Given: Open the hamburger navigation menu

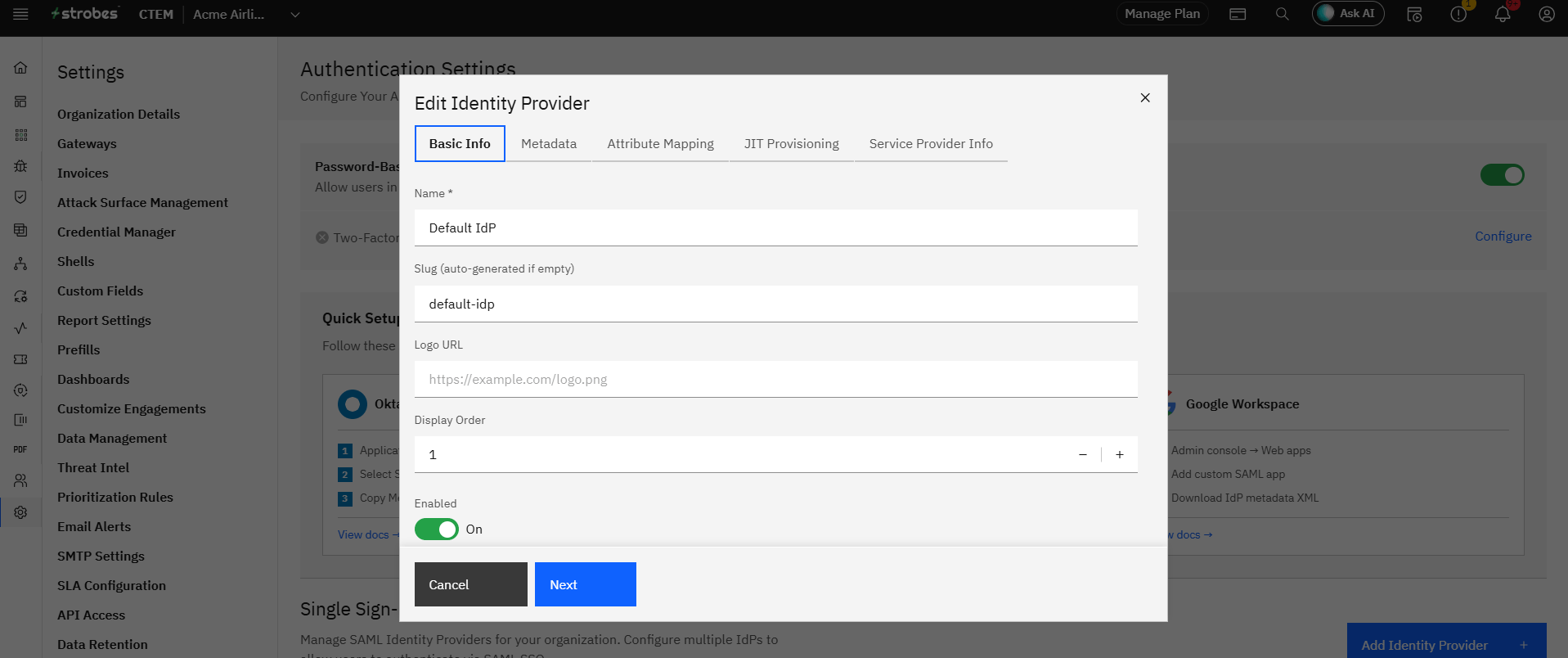Looking at the screenshot, I should pos(21,14).
